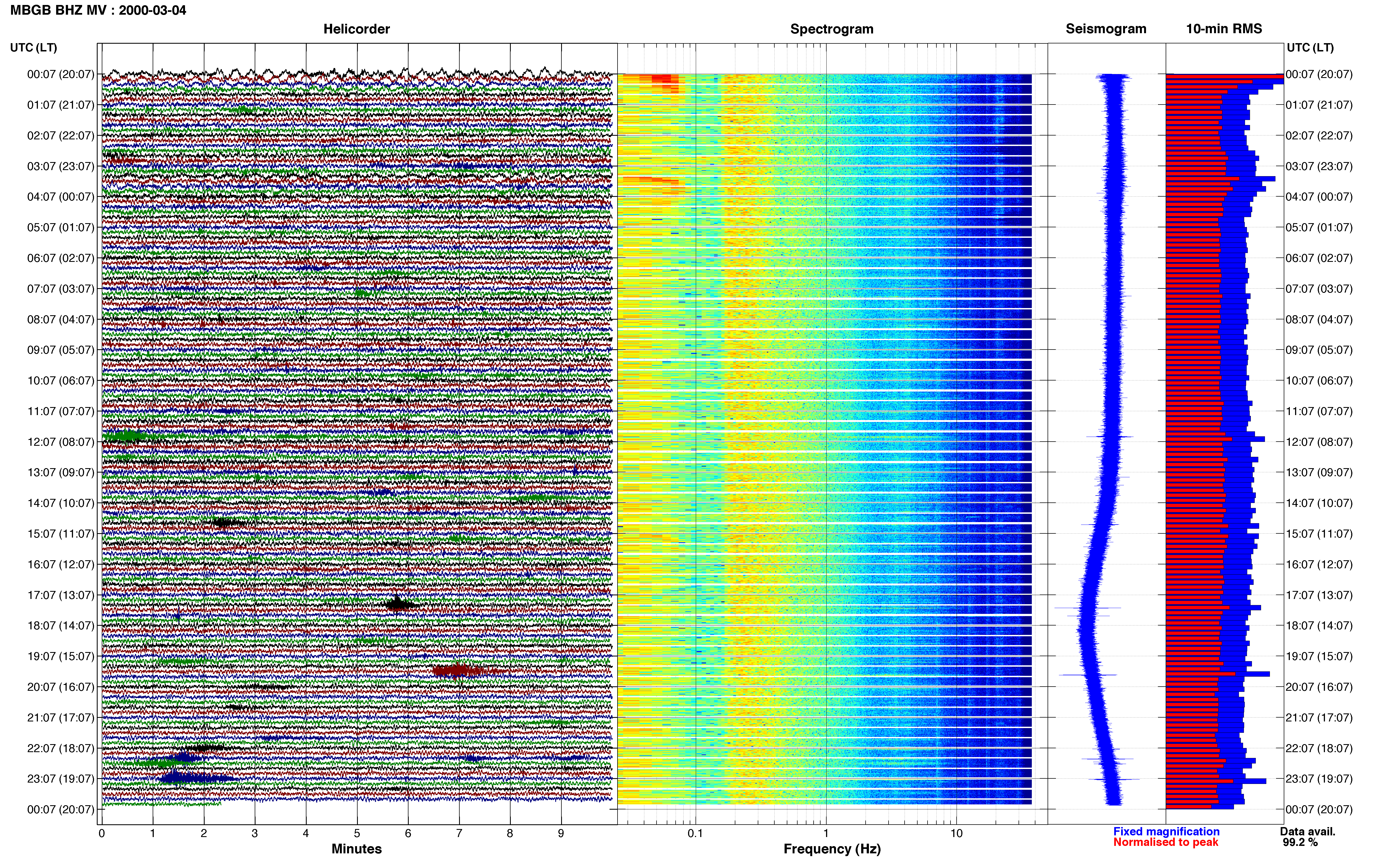
Task: Click left time label '18:07 (14:07)'
Action: [60, 626]
